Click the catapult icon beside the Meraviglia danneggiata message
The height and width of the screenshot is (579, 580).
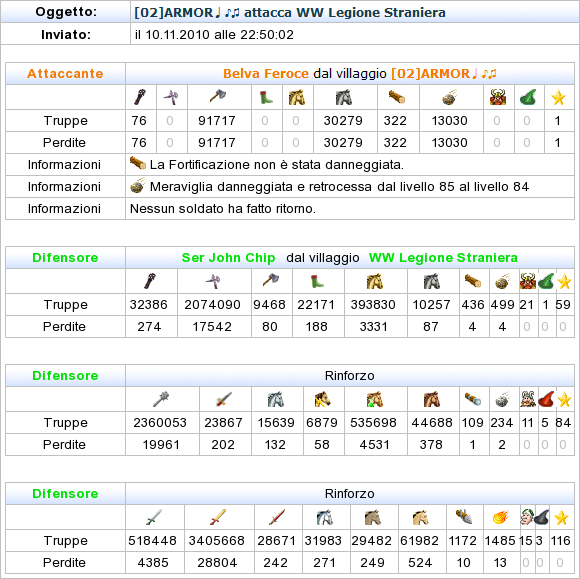(x=138, y=186)
